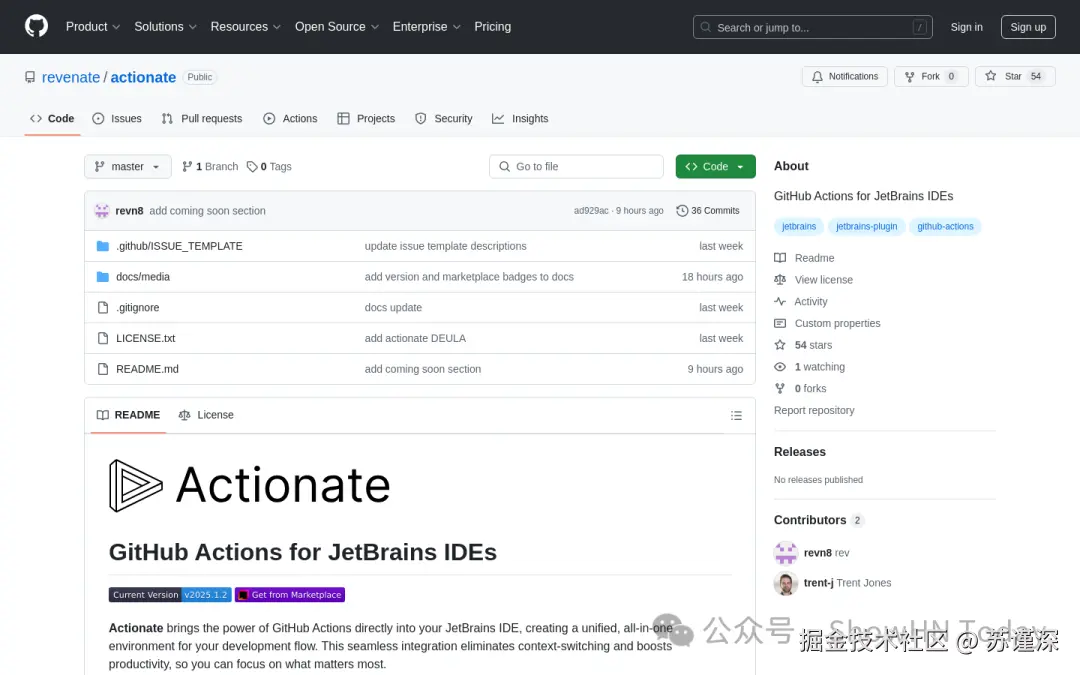Open commit hash ad929ac

(x=591, y=211)
